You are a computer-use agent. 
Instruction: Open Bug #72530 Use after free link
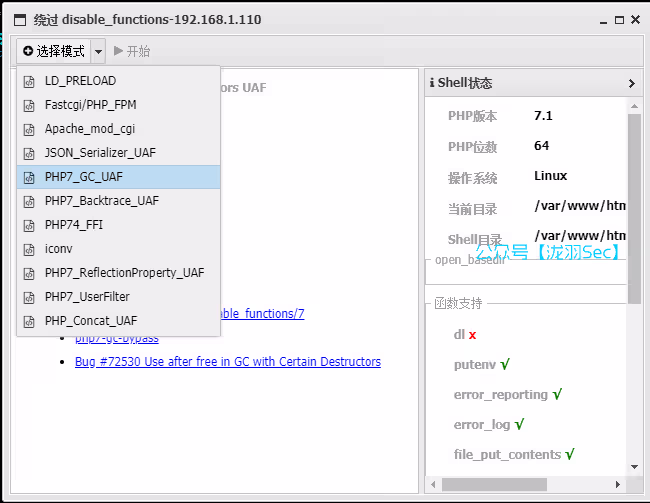pyautogui.click(x=227, y=362)
